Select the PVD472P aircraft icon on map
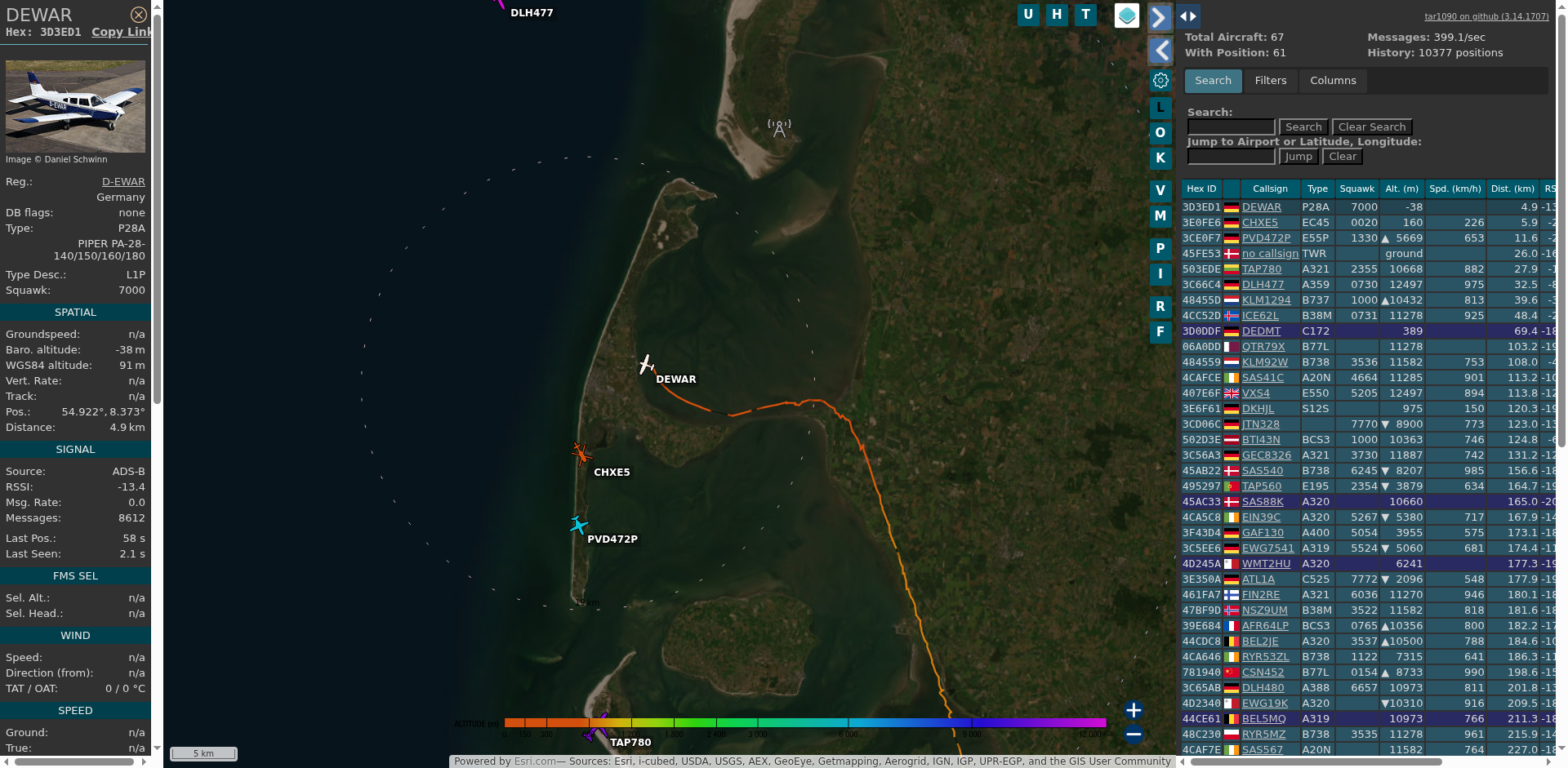The image size is (1568, 768). click(578, 525)
